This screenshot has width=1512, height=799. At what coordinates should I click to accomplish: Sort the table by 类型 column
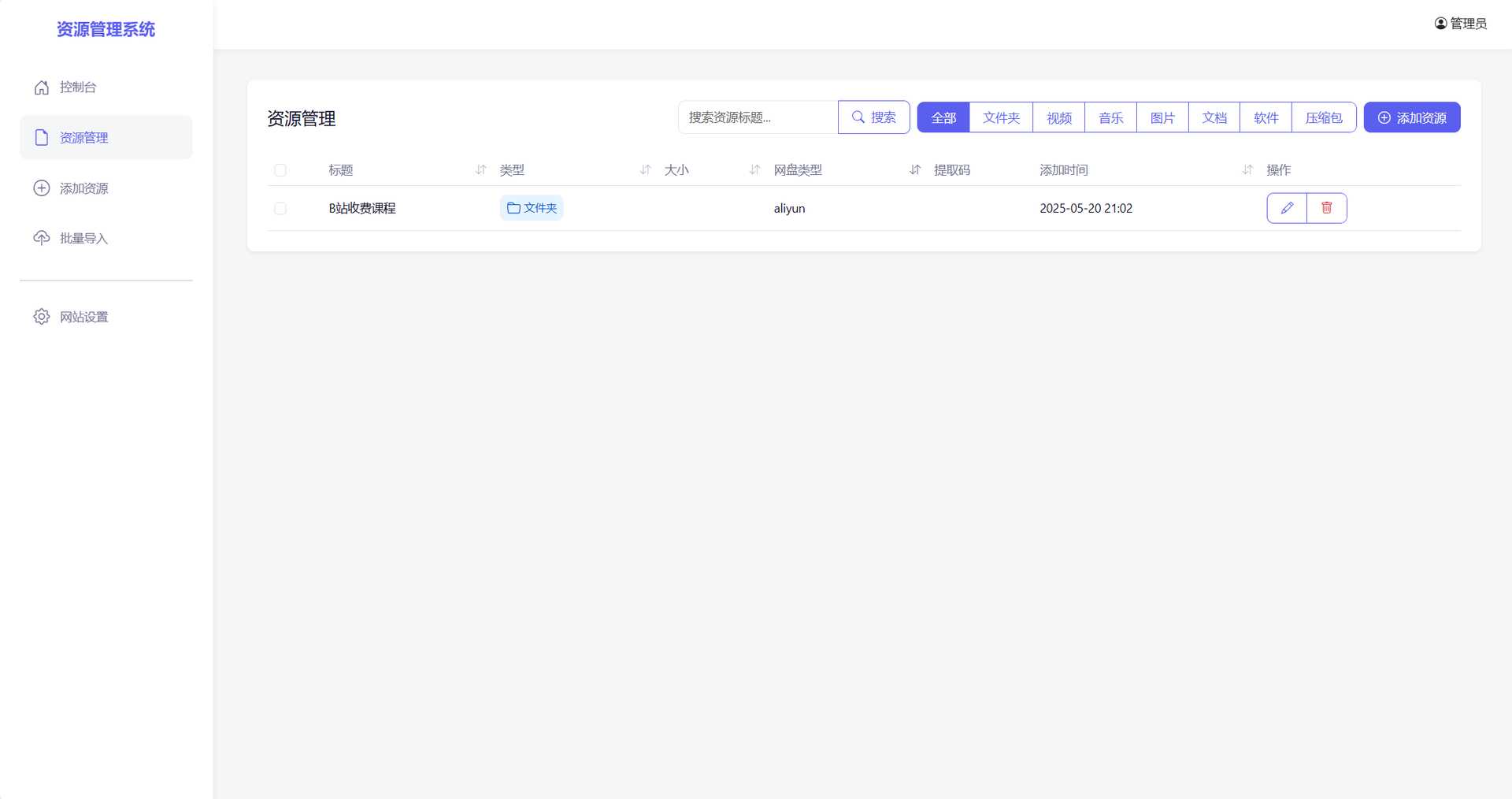[645, 170]
